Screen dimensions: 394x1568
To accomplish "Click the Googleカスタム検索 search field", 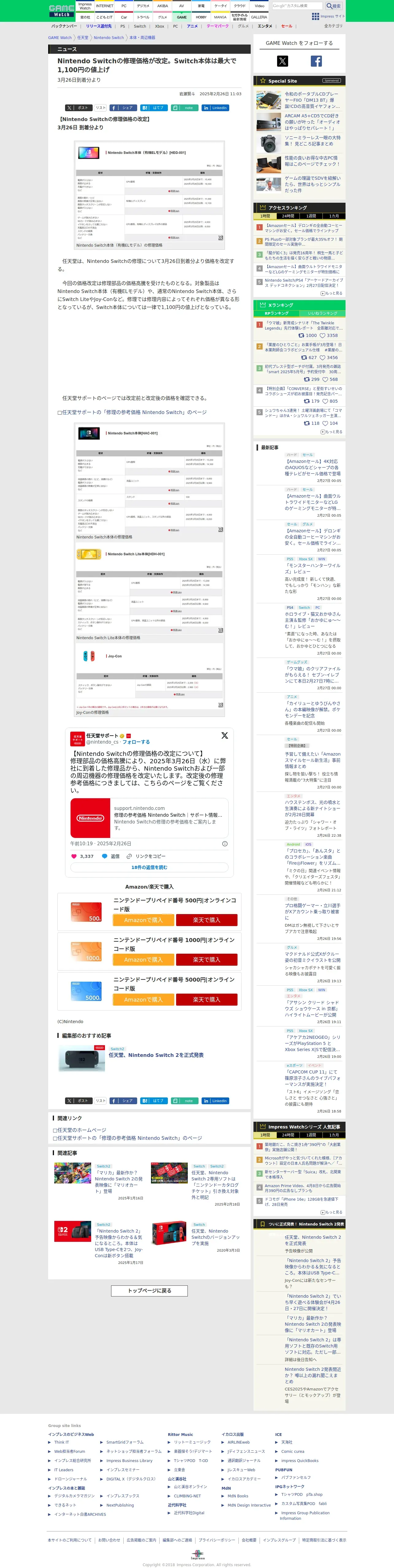I will pyautogui.click(x=297, y=6).
